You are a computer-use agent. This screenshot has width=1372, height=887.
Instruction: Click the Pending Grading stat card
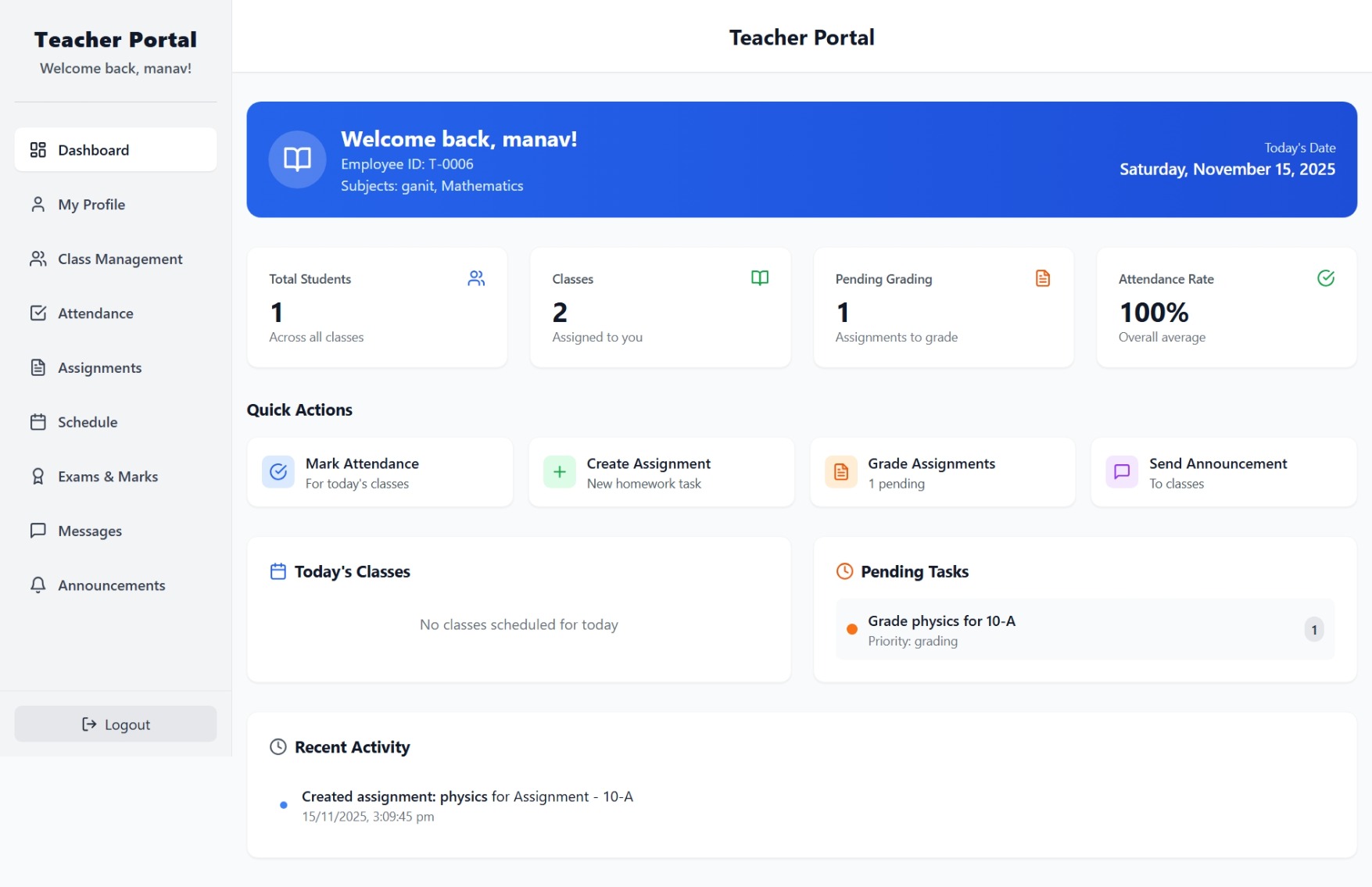pyautogui.click(x=943, y=307)
